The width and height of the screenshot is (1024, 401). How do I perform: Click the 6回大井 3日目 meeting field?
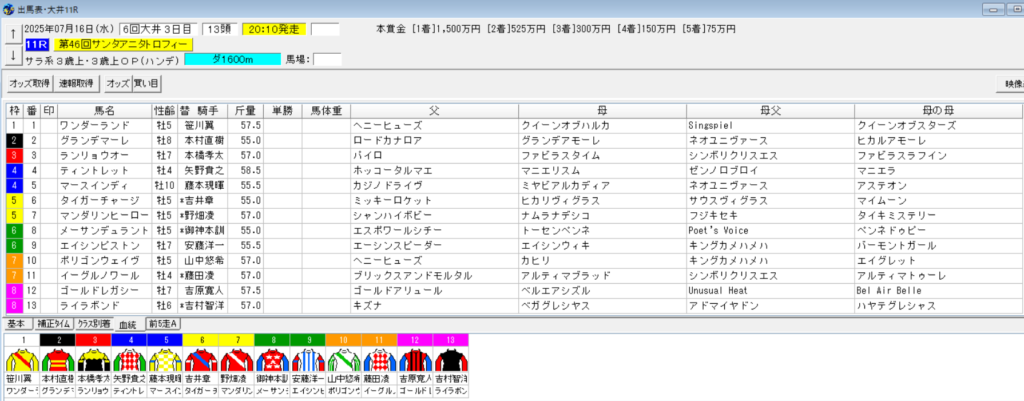tap(157, 29)
